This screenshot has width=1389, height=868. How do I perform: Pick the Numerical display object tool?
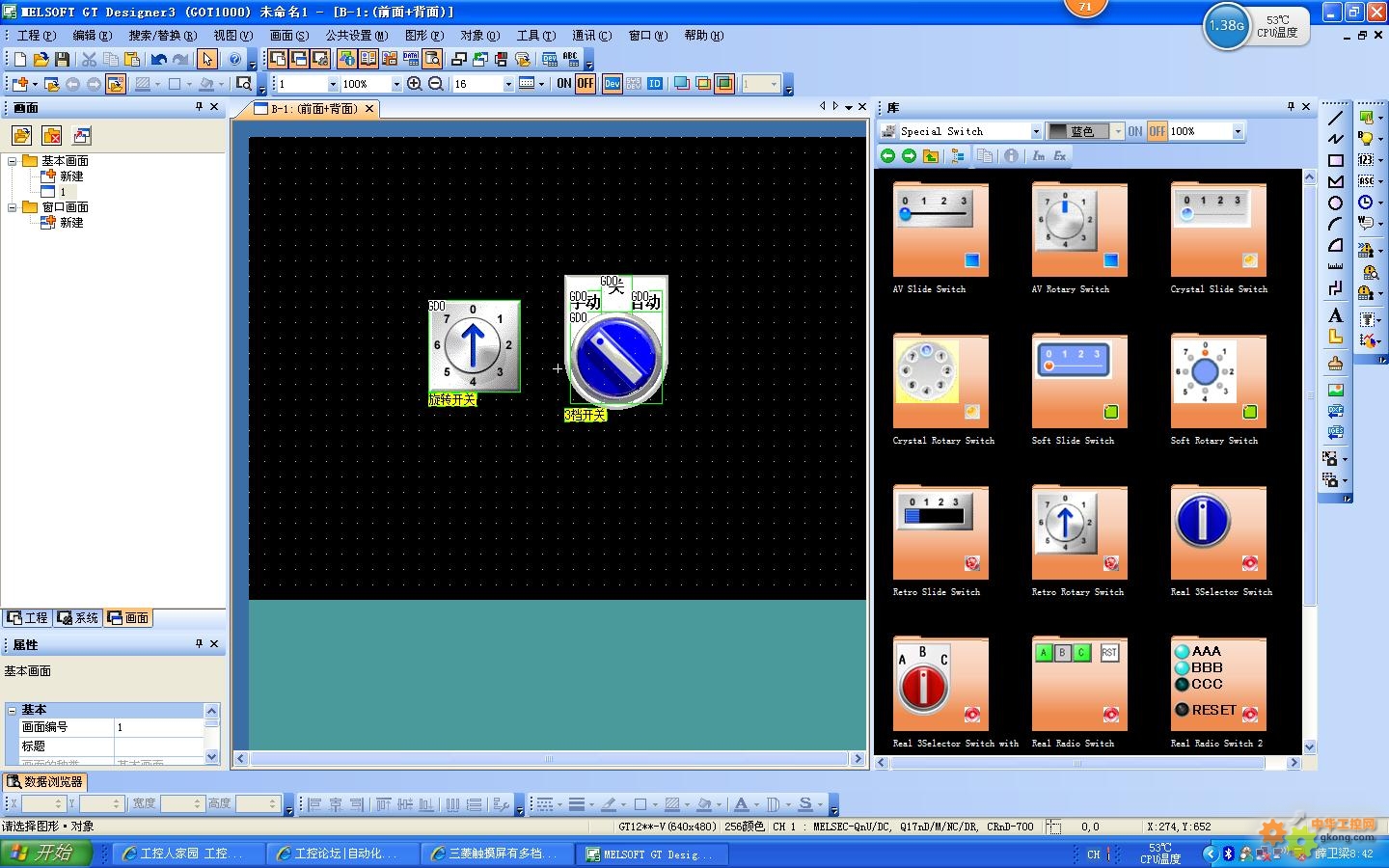(x=1366, y=160)
